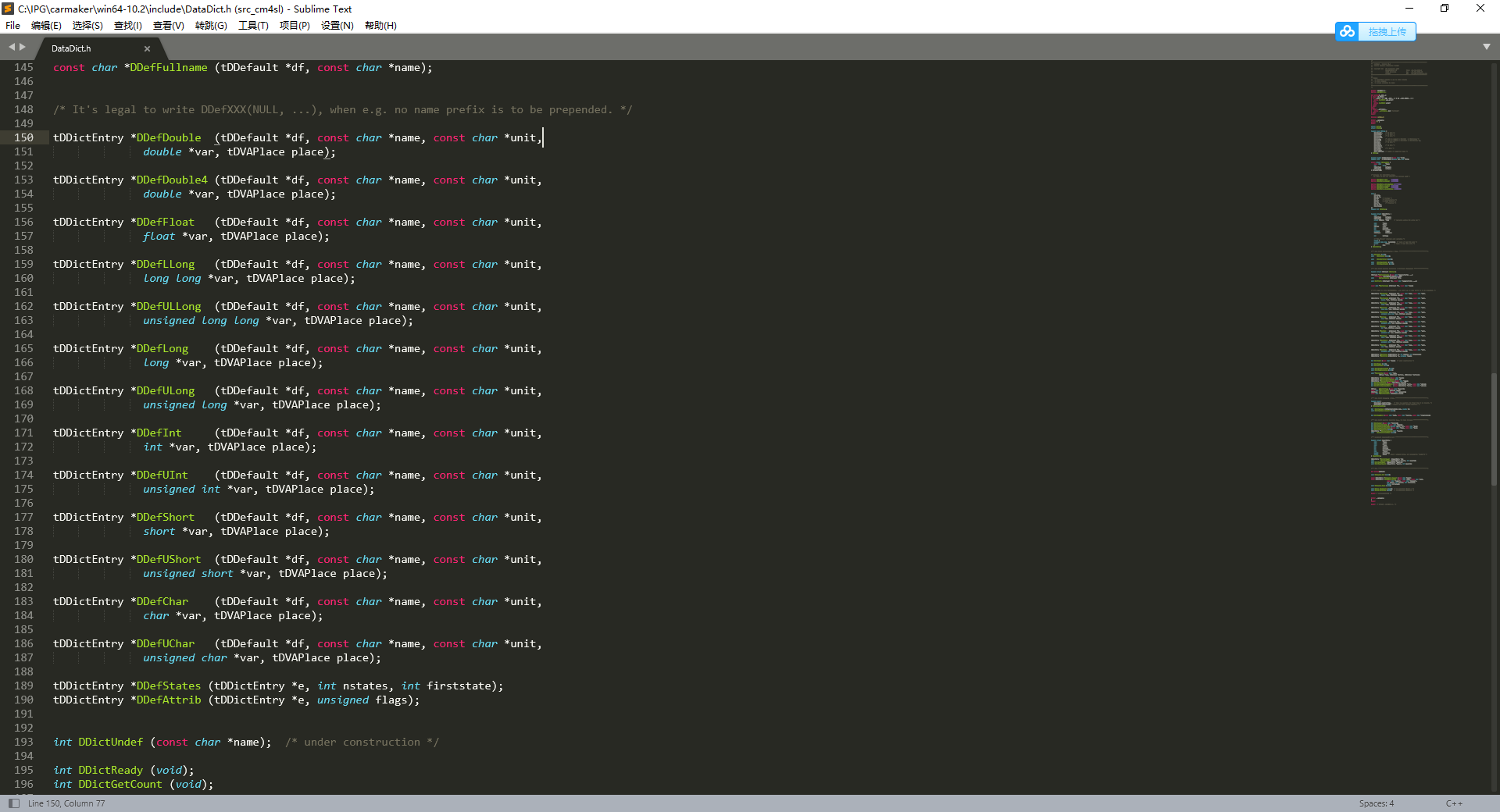Screen dimensions: 1500x812
Task: Change indentation via Spaces: 4
Action: tap(1376, 803)
